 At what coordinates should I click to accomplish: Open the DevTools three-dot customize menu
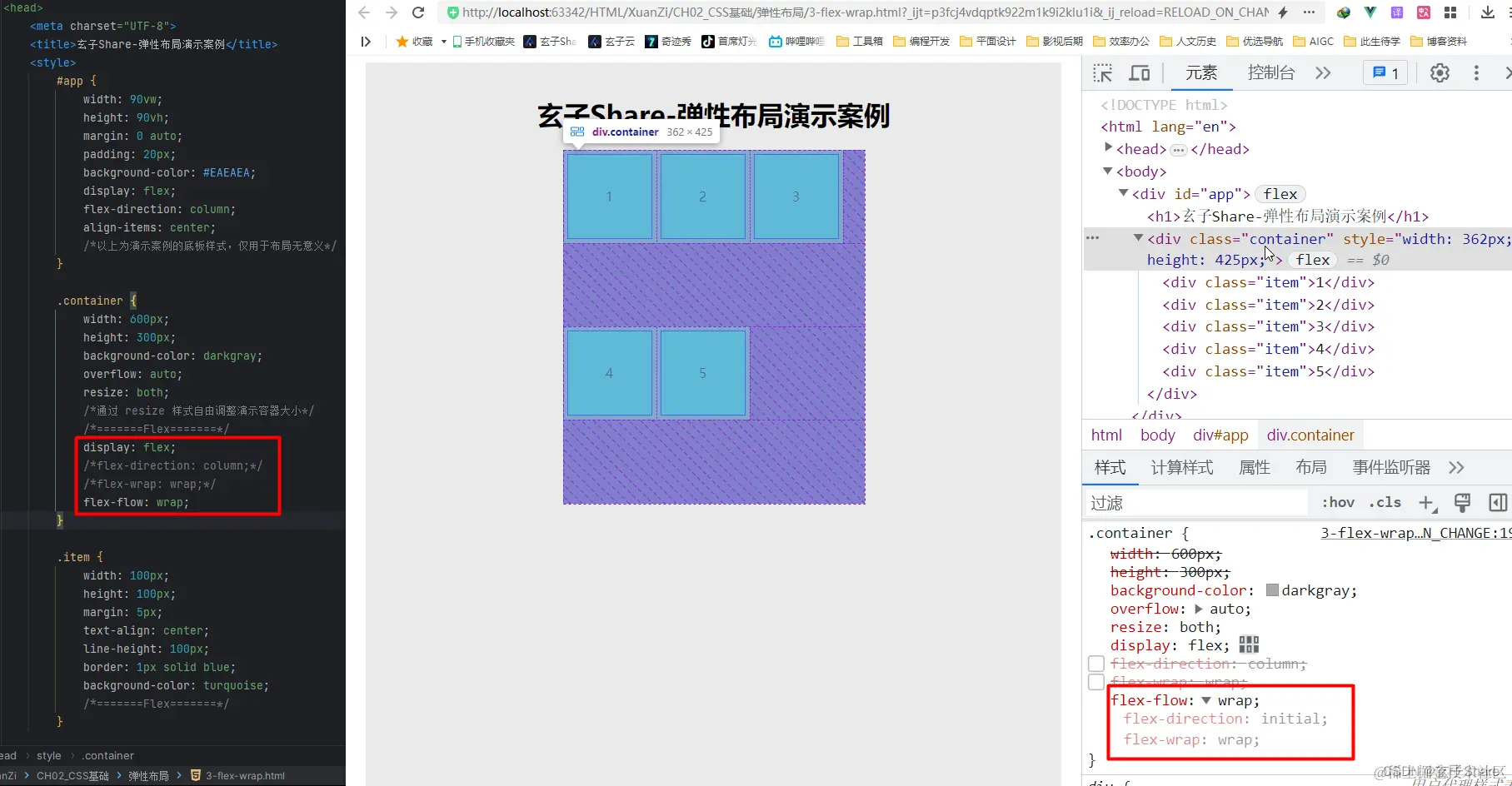[1476, 73]
